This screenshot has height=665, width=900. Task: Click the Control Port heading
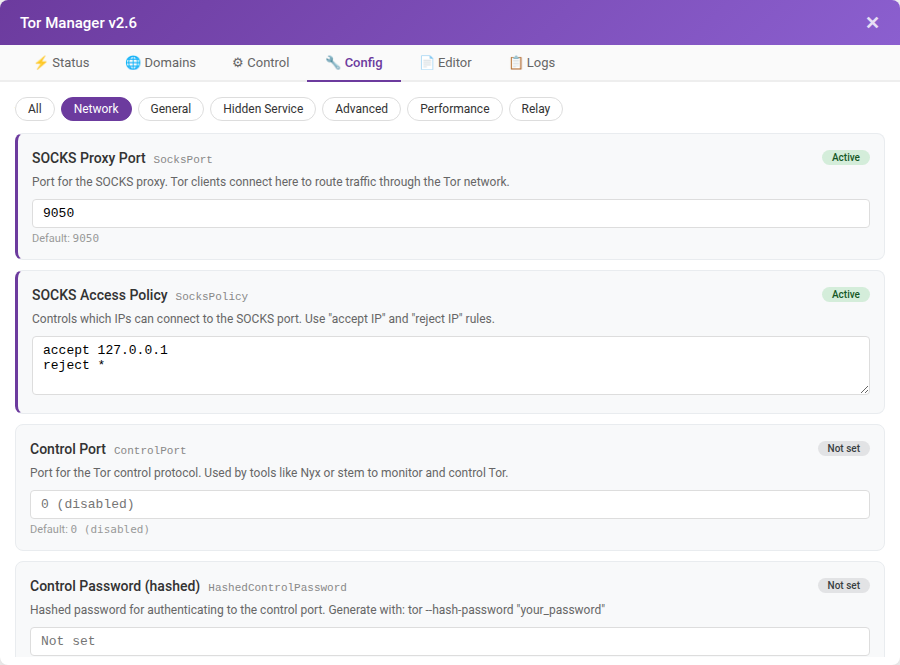click(68, 449)
